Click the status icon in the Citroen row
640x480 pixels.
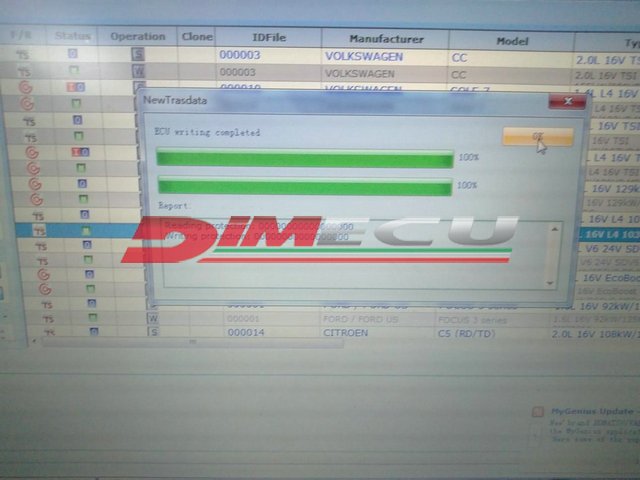pos(93,331)
